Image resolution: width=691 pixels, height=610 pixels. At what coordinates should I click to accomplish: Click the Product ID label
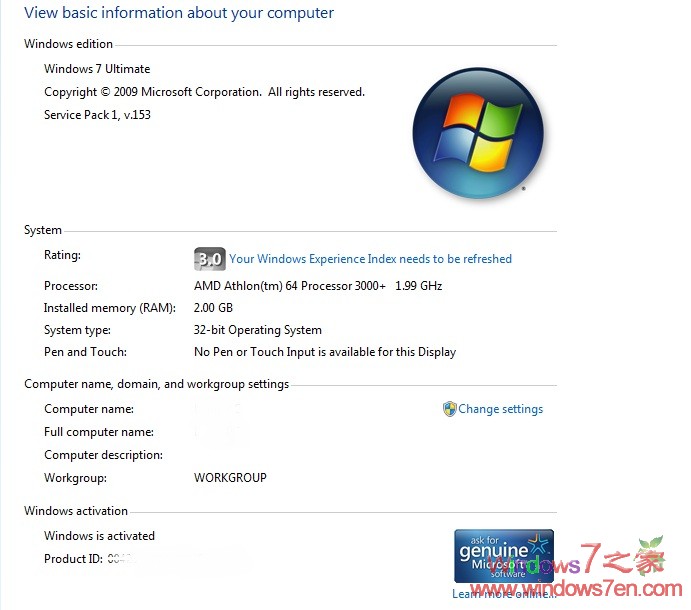pyautogui.click(x=73, y=558)
